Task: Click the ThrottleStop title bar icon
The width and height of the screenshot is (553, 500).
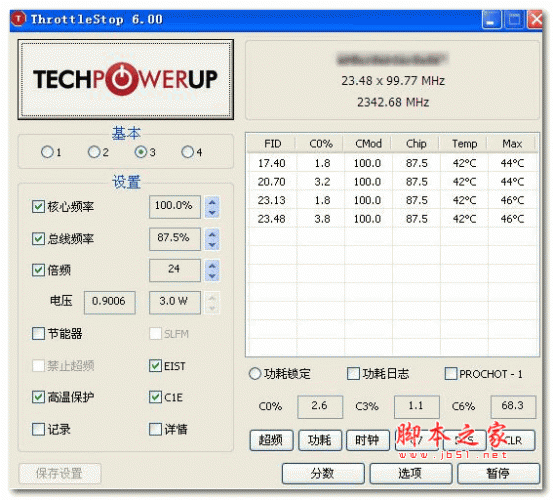Action: tap(19, 19)
